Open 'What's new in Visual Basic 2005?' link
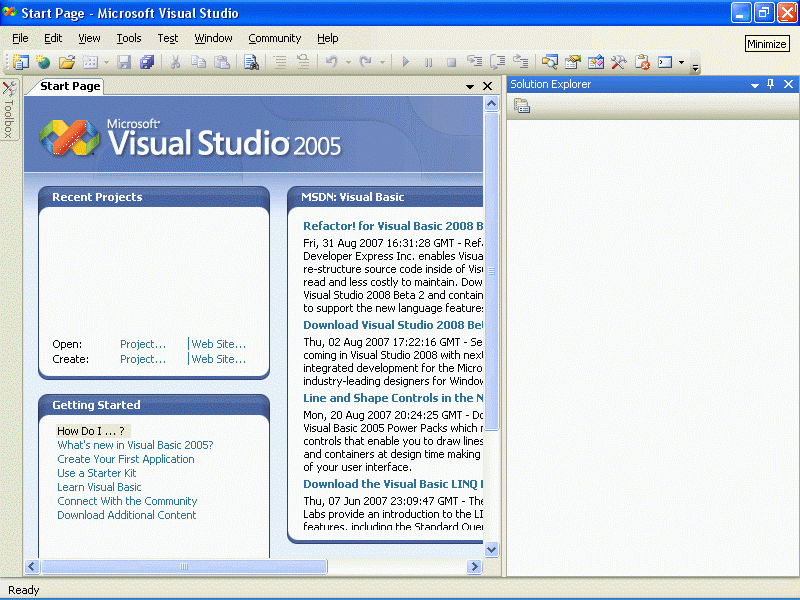Viewport: 800px width, 600px height. [x=135, y=445]
